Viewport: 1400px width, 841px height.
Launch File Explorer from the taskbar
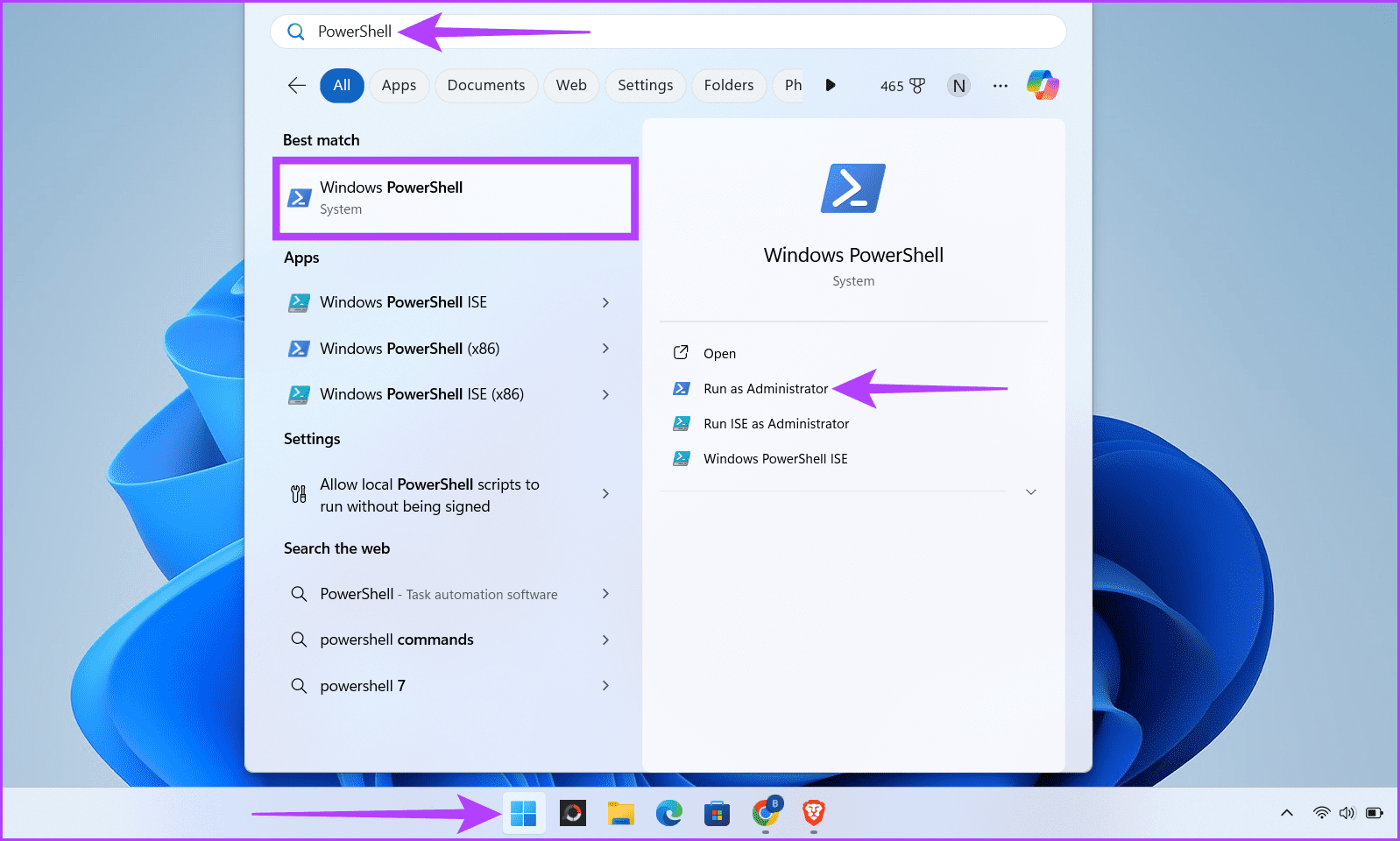tap(621, 813)
